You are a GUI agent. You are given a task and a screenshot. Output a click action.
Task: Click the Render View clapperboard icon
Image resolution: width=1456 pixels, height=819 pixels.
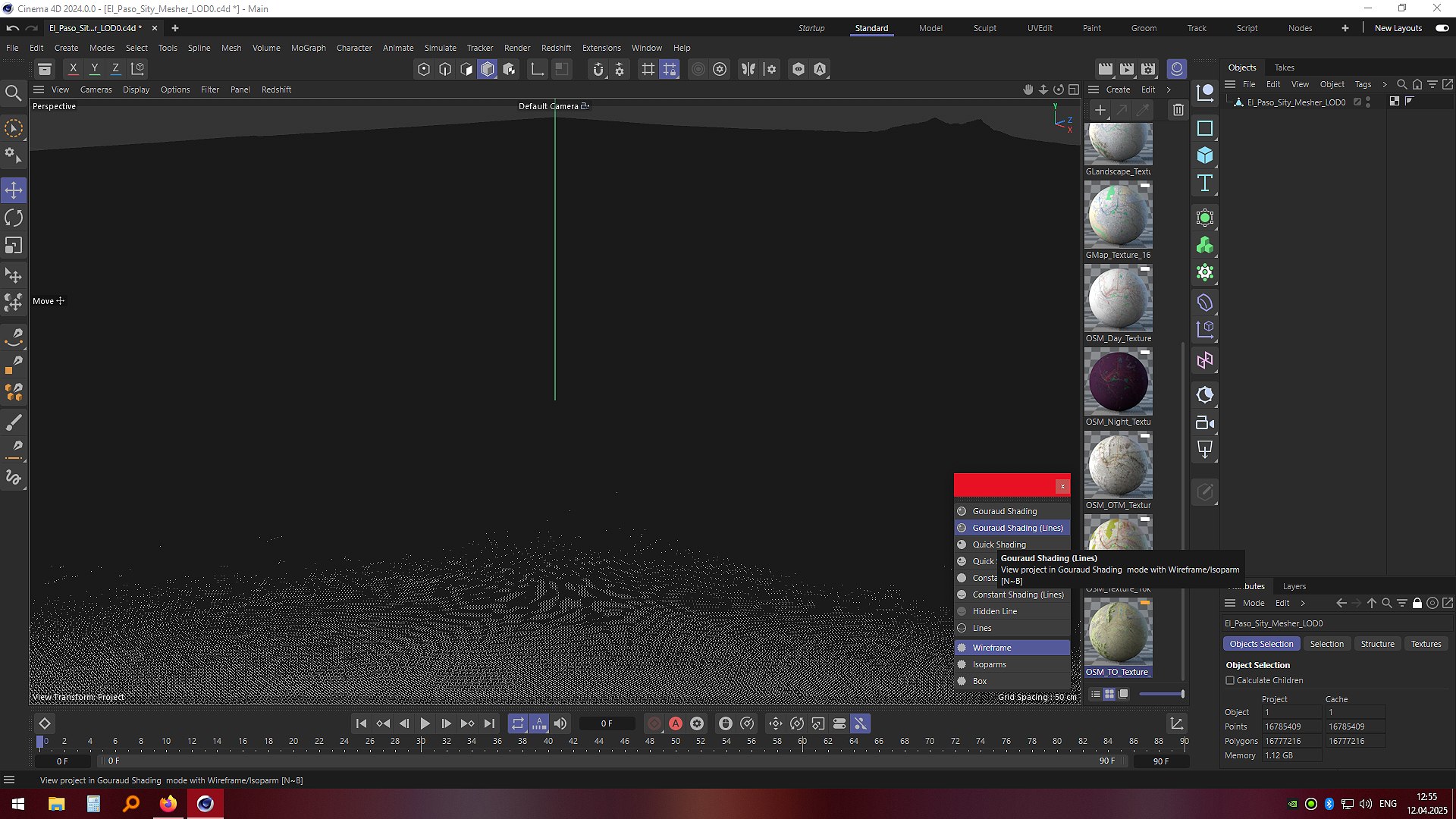[x=1106, y=69]
